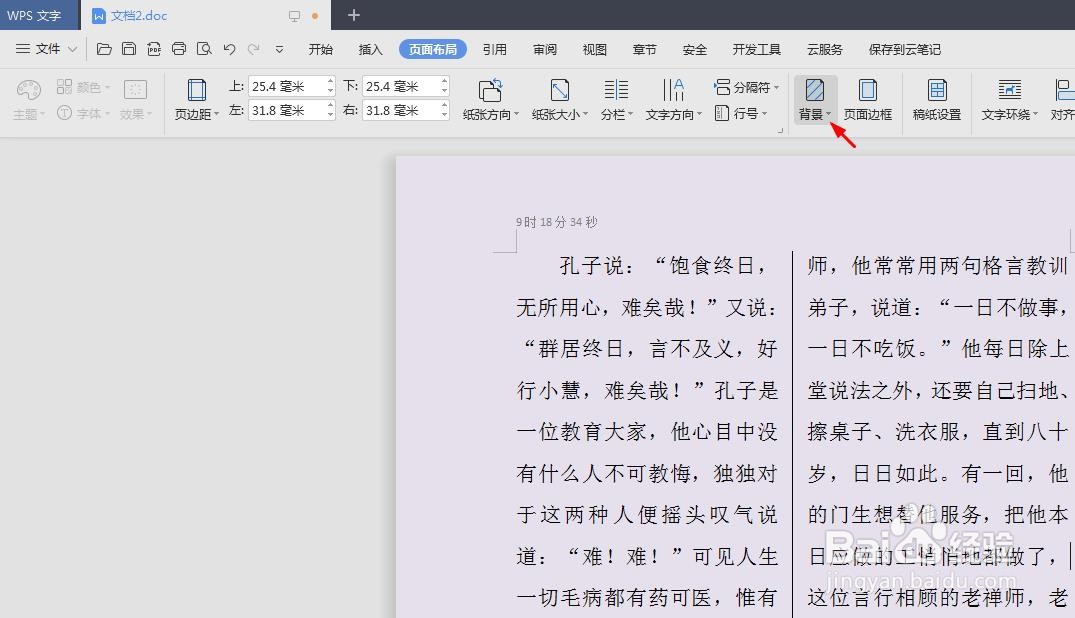Image resolution: width=1075 pixels, height=618 pixels.
Task: Expand the 背景 dropdown arrow
Action: [829, 115]
